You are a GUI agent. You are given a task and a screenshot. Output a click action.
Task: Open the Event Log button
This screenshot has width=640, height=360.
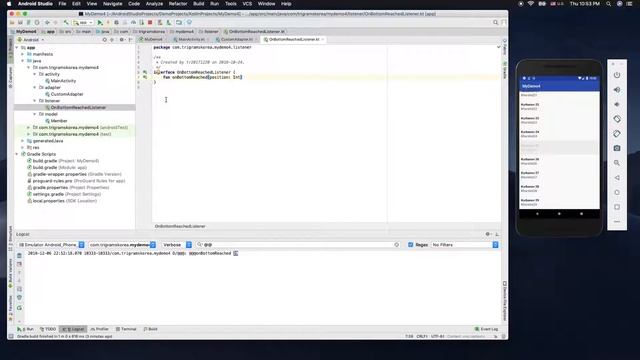pos(486,329)
